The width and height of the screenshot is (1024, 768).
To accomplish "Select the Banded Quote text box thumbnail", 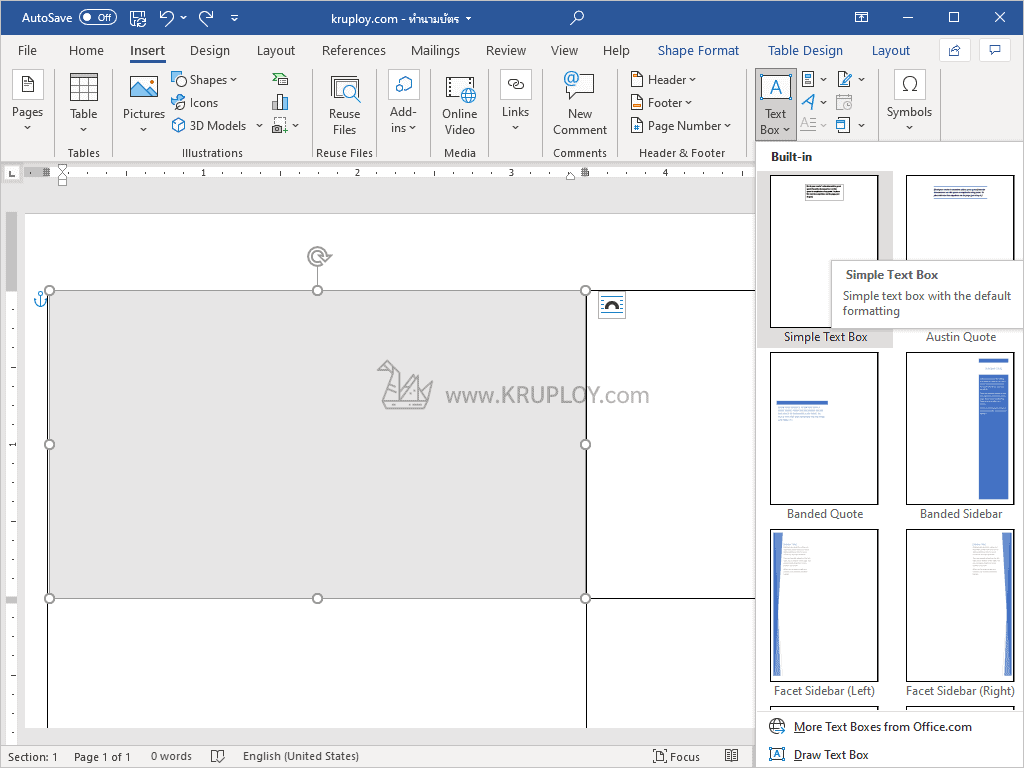I will coord(824,429).
